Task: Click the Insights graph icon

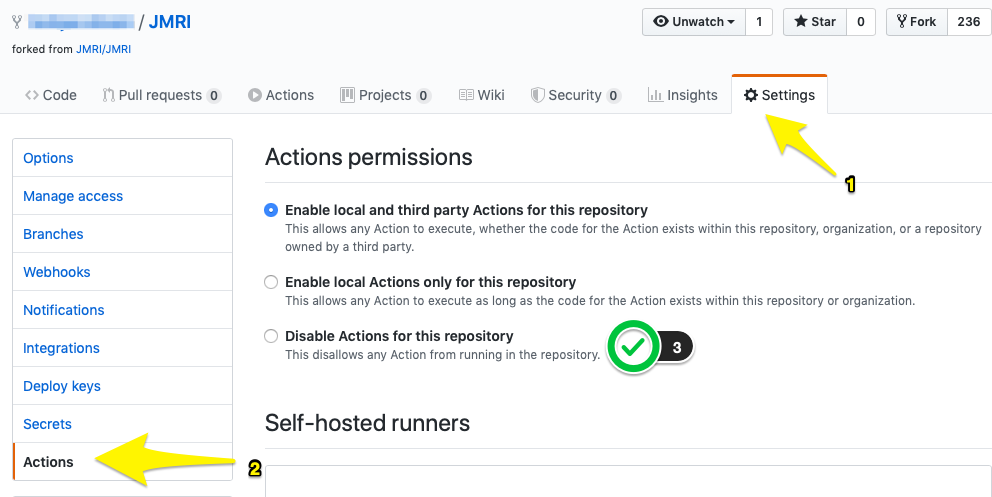Action: [655, 95]
